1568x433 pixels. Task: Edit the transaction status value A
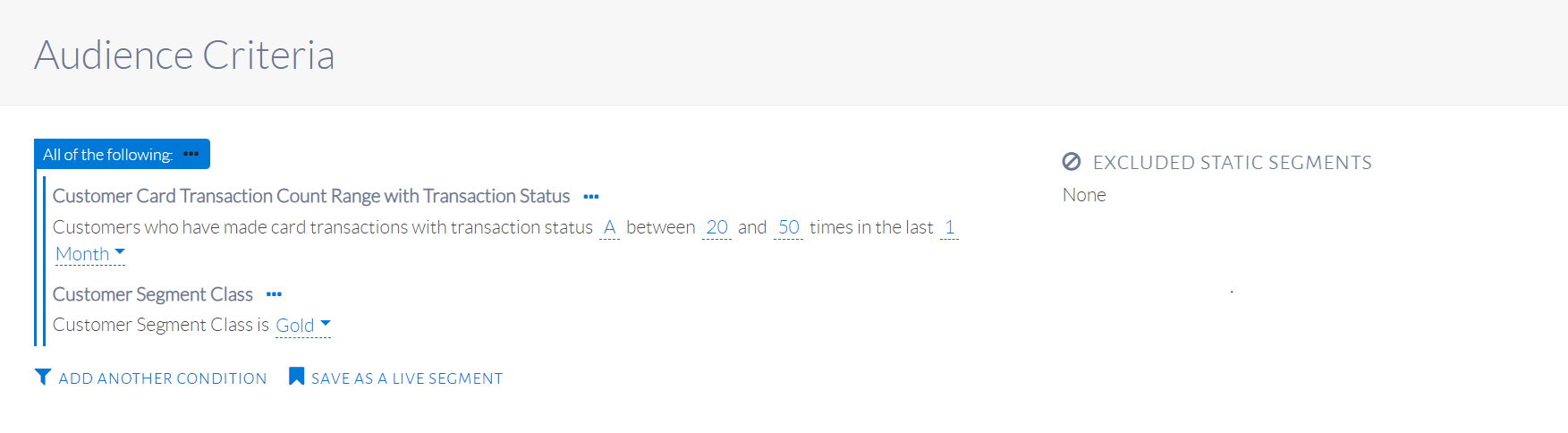tap(609, 227)
